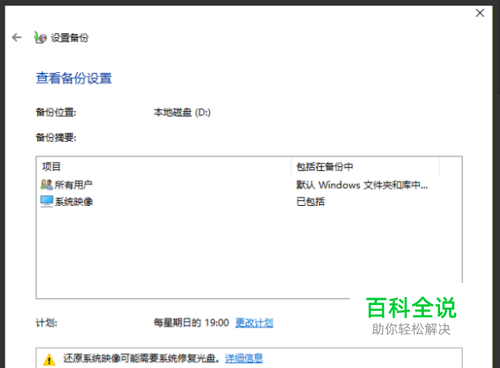
Task: Click the backup wizard icon beside 设置备份
Action: [x=40, y=38]
